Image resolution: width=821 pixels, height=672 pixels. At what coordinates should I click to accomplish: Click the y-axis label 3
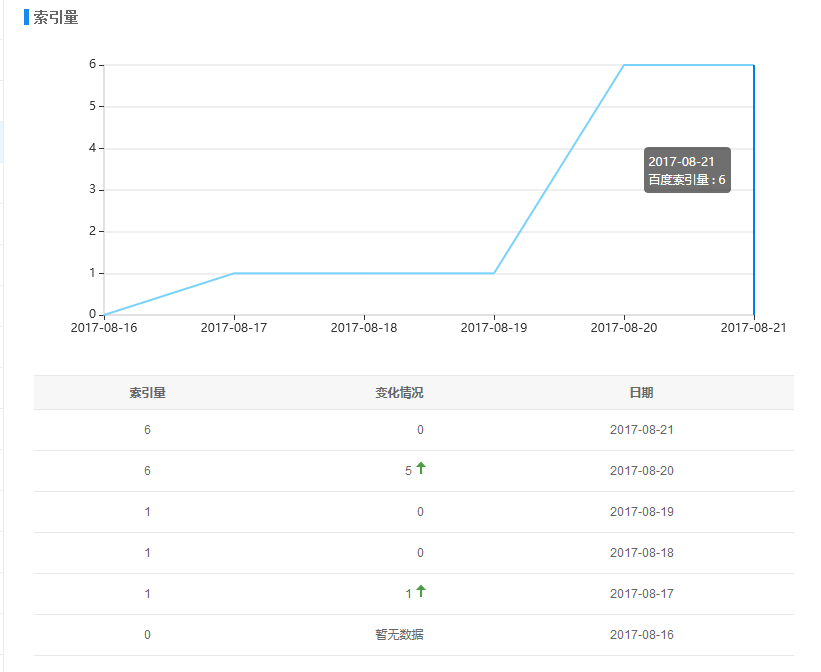click(93, 189)
